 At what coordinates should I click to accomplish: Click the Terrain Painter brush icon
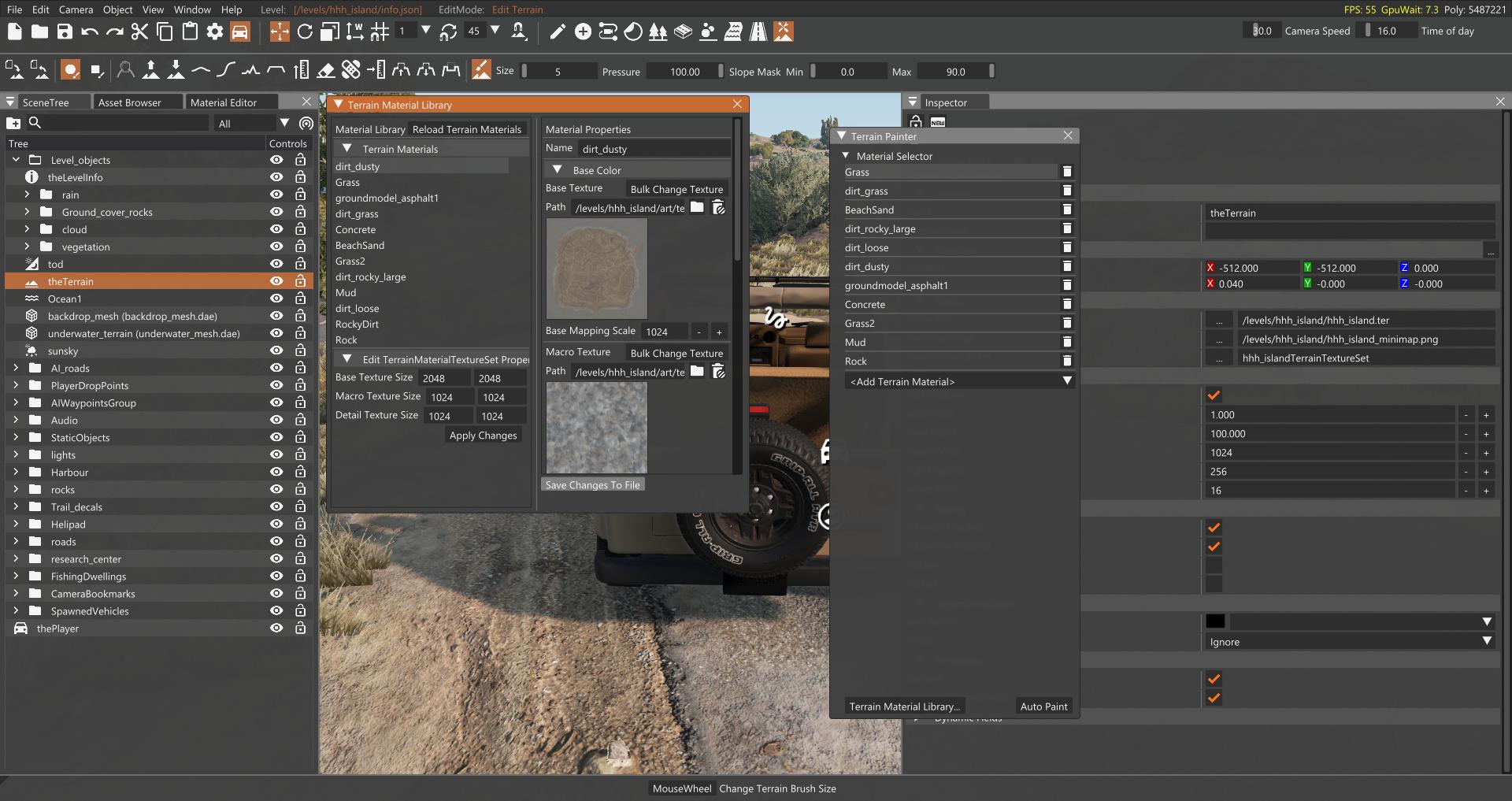coord(481,70)
